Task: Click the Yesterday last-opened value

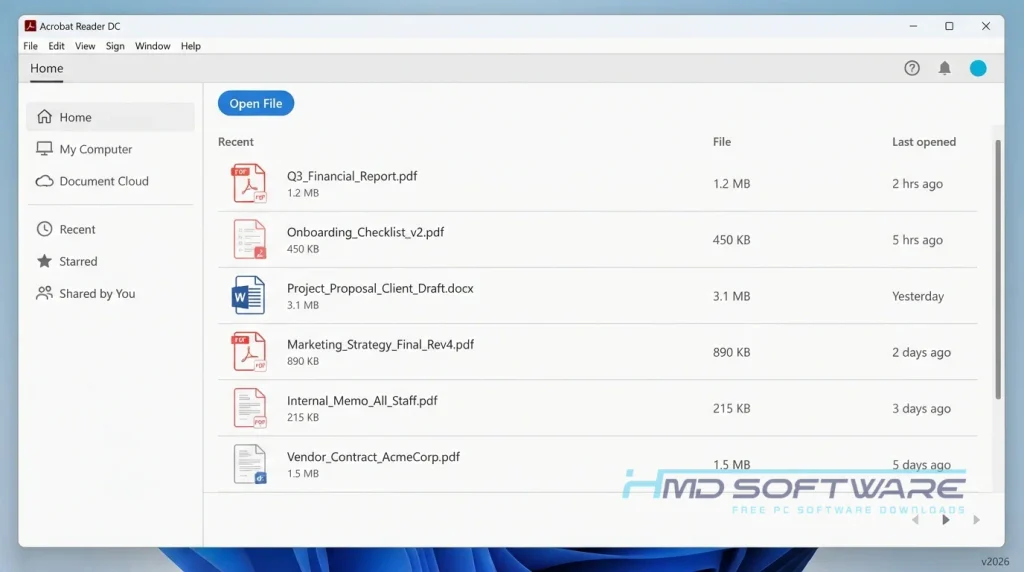Action: [x=918, y=296]
